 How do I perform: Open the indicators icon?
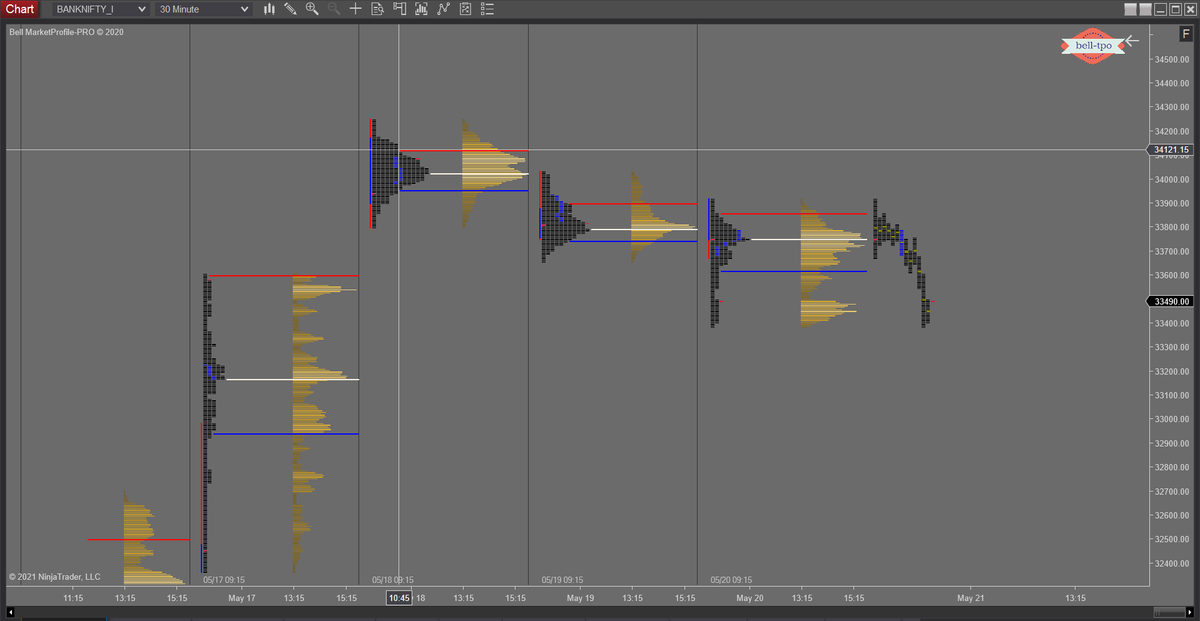(443, 9)
